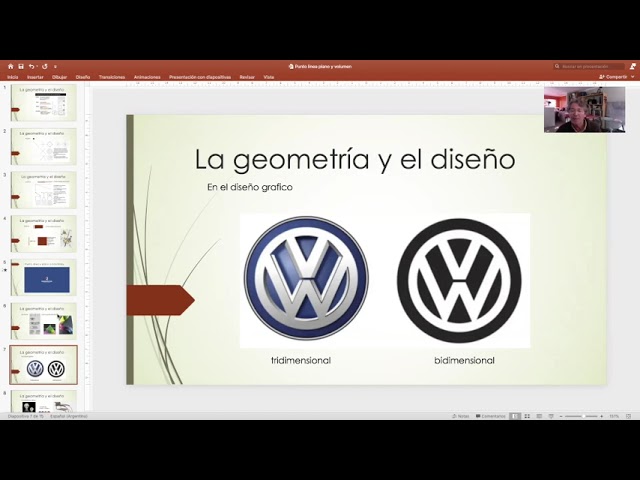This screenshot has width=640, height=480.
Task: Click the search magnifier icon
Action: (x=557, y=66)
